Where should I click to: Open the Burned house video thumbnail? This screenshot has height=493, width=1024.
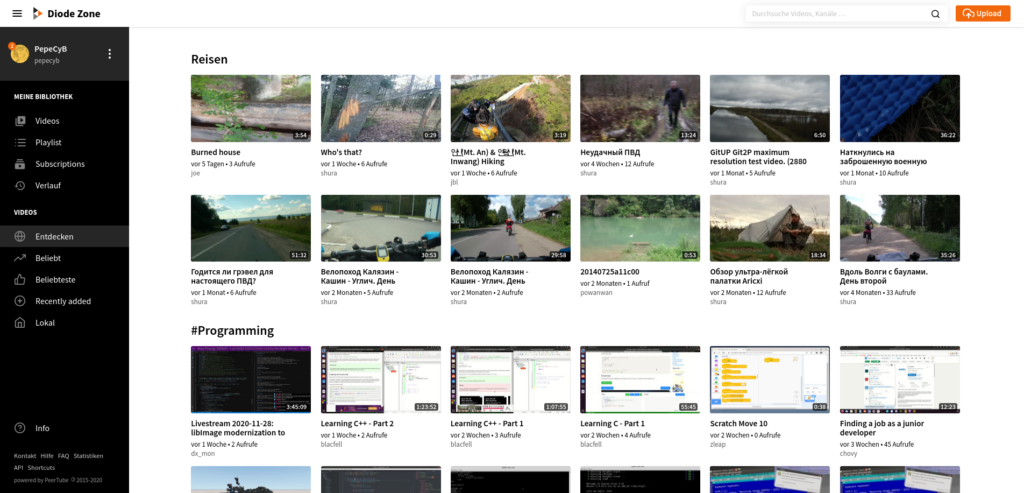[x=250, y=108]
